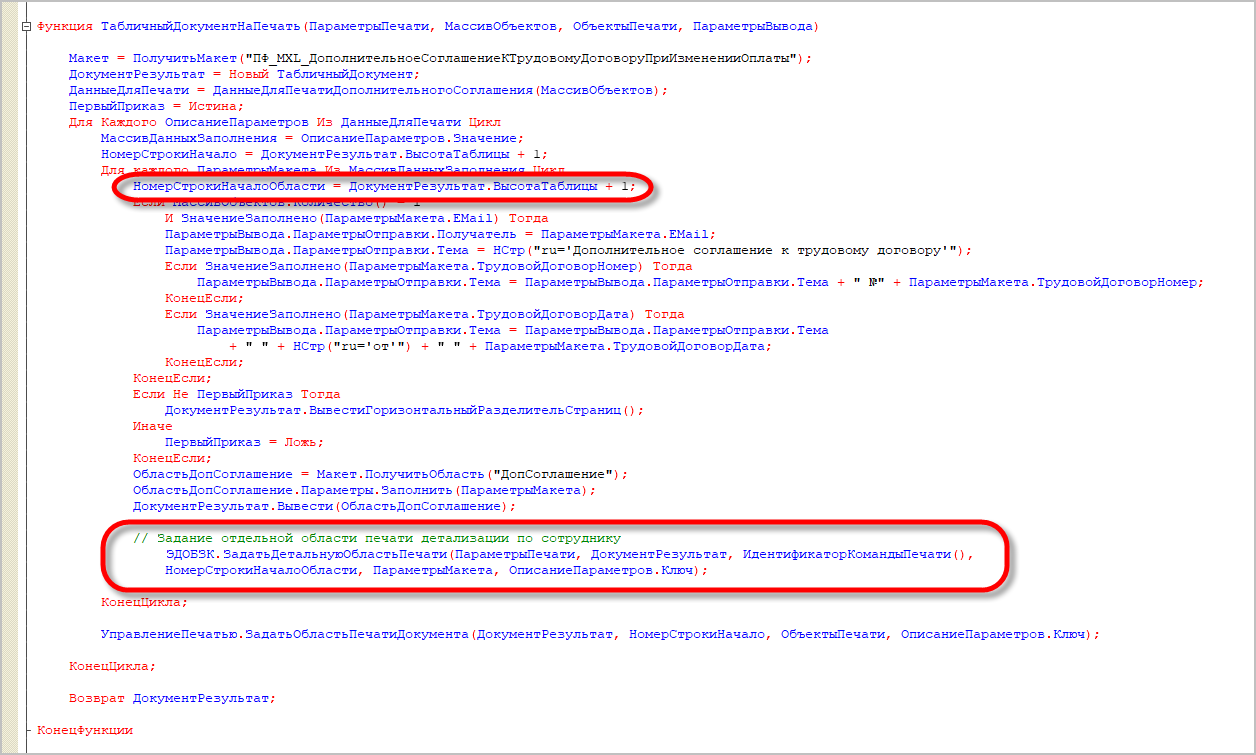The height and width of the screenshot is (755, 1256).
Task: Click line Возврат ДокументРезультат
Action: [x=173, y=698]
